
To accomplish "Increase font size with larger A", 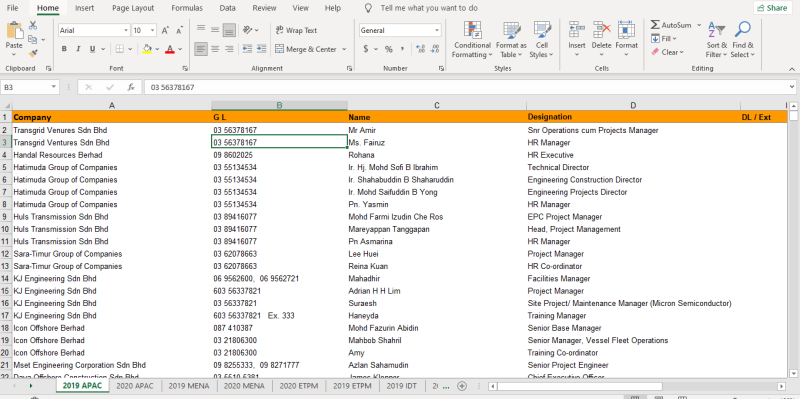I will (x=165, y=31).
